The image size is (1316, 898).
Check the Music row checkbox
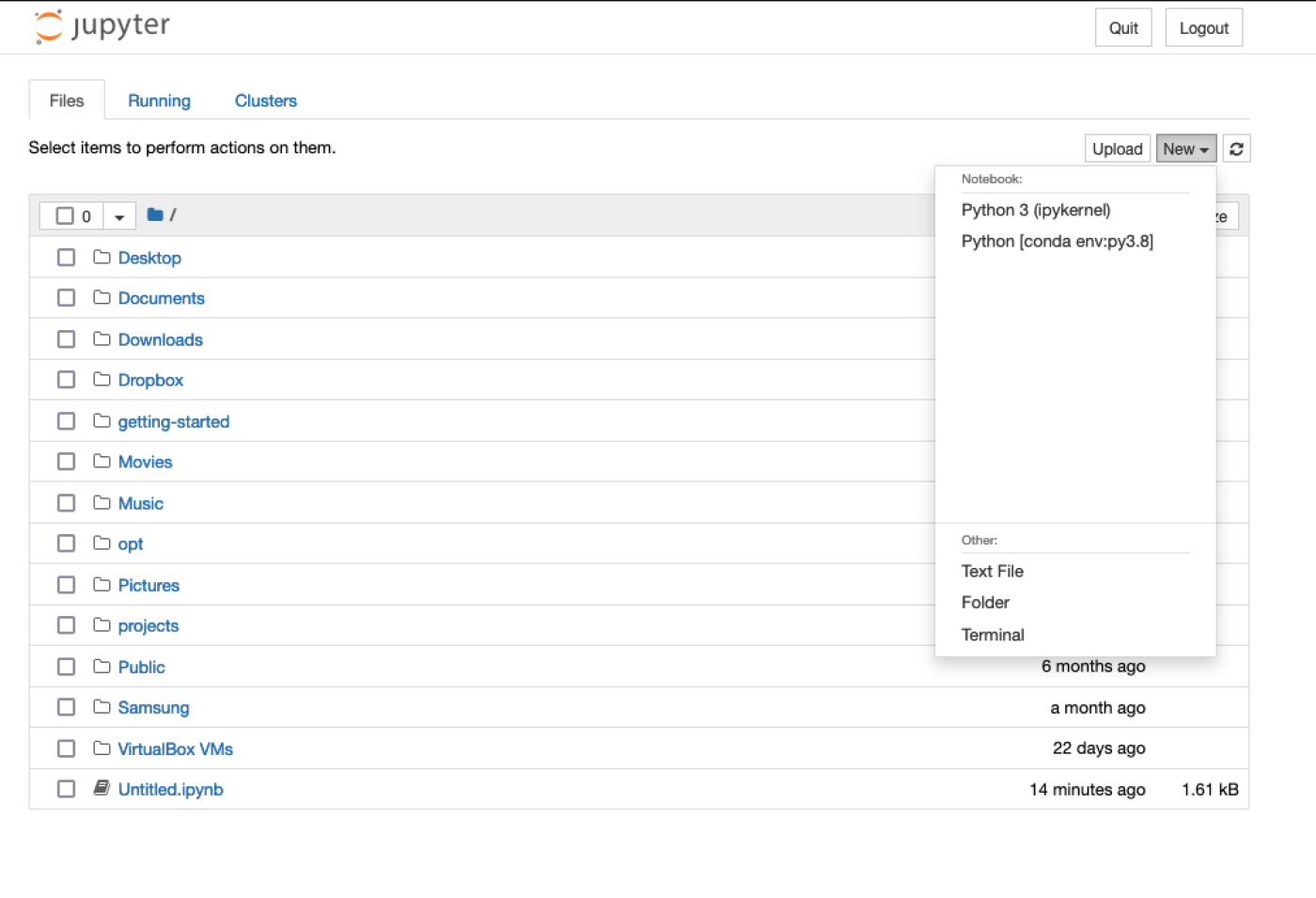(66, 502)
